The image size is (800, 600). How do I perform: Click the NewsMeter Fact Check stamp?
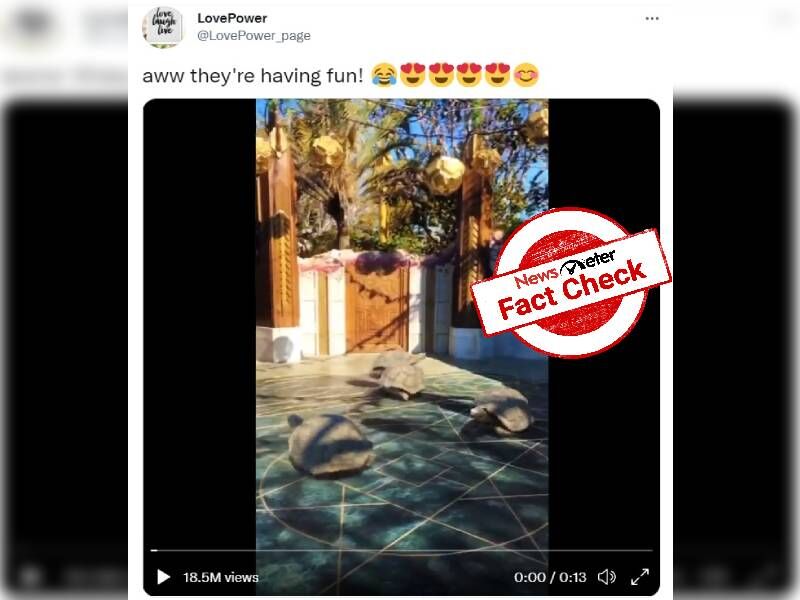[x=570, y=282]
